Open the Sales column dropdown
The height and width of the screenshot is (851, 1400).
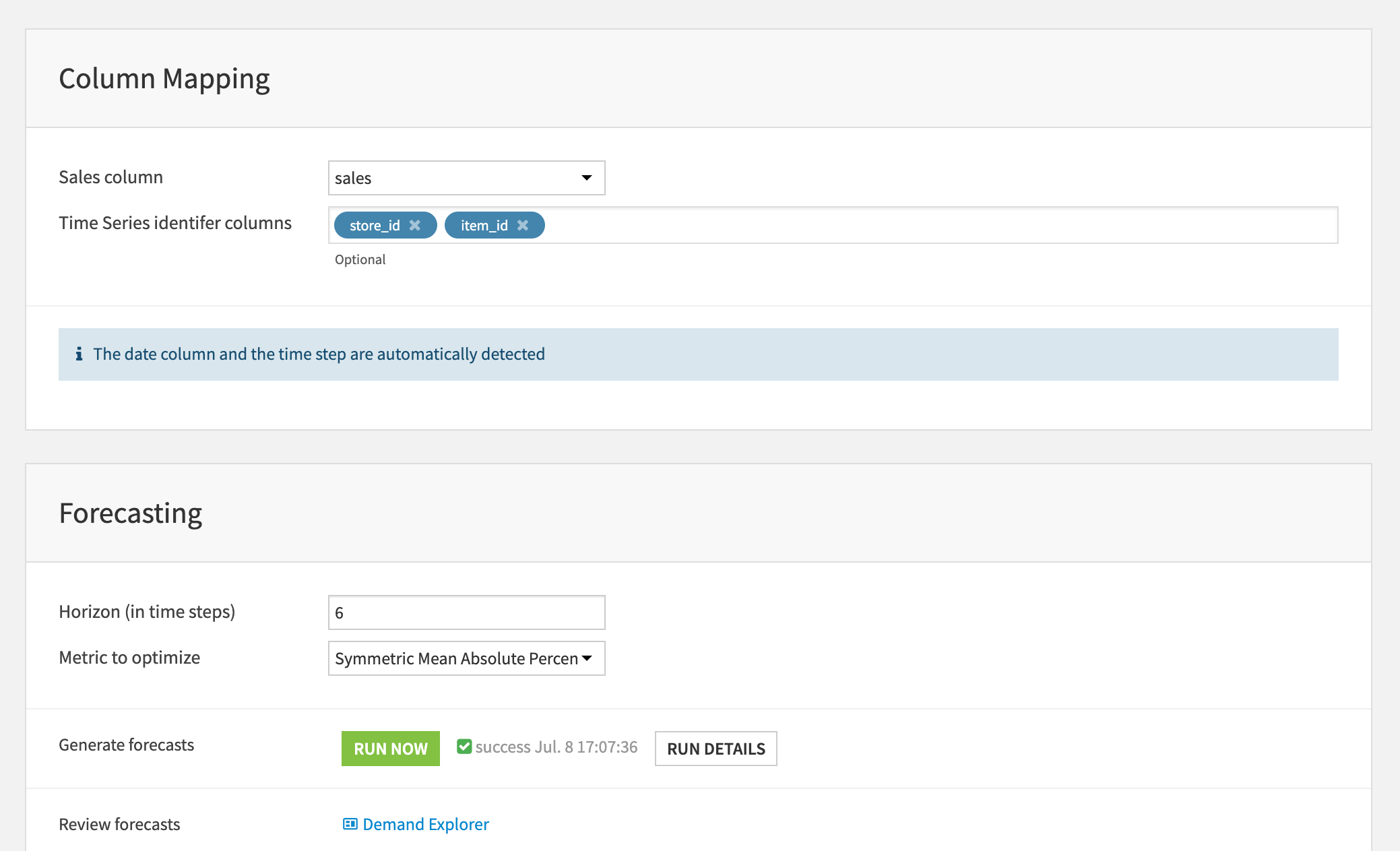click(466, 178)
